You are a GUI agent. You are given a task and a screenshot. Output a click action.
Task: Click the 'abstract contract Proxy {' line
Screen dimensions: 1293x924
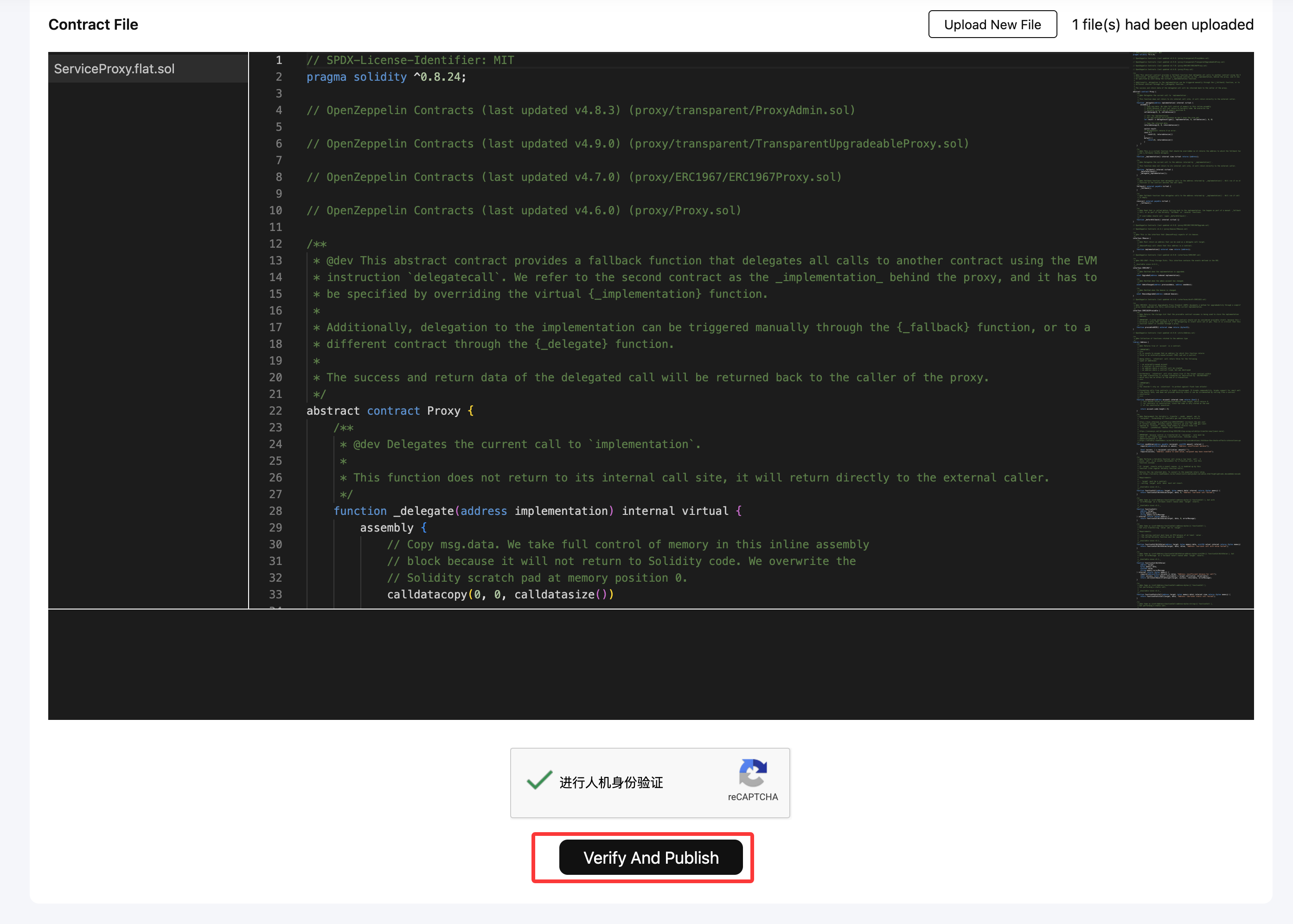coord(390,411)
